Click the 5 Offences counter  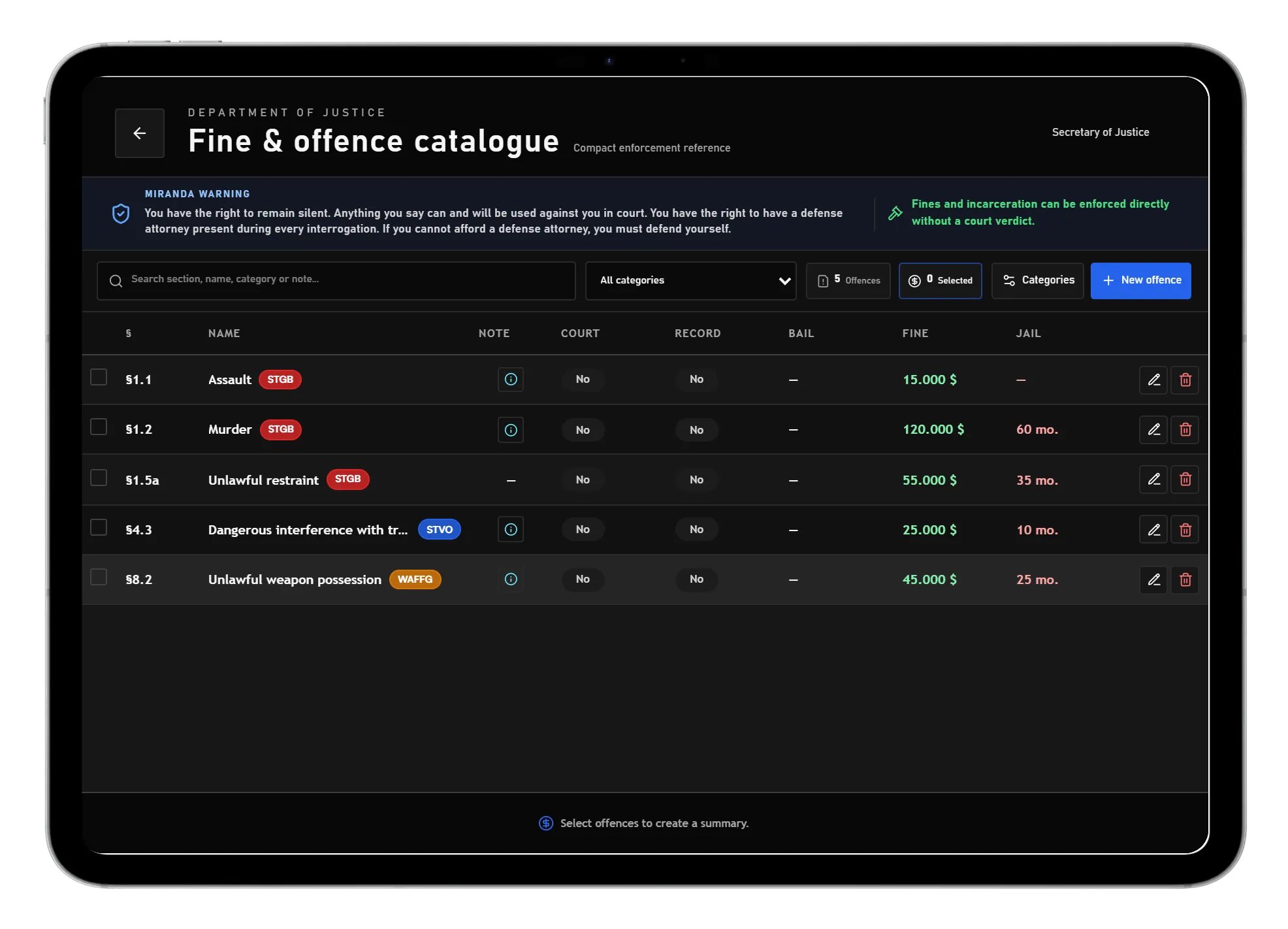848,281
